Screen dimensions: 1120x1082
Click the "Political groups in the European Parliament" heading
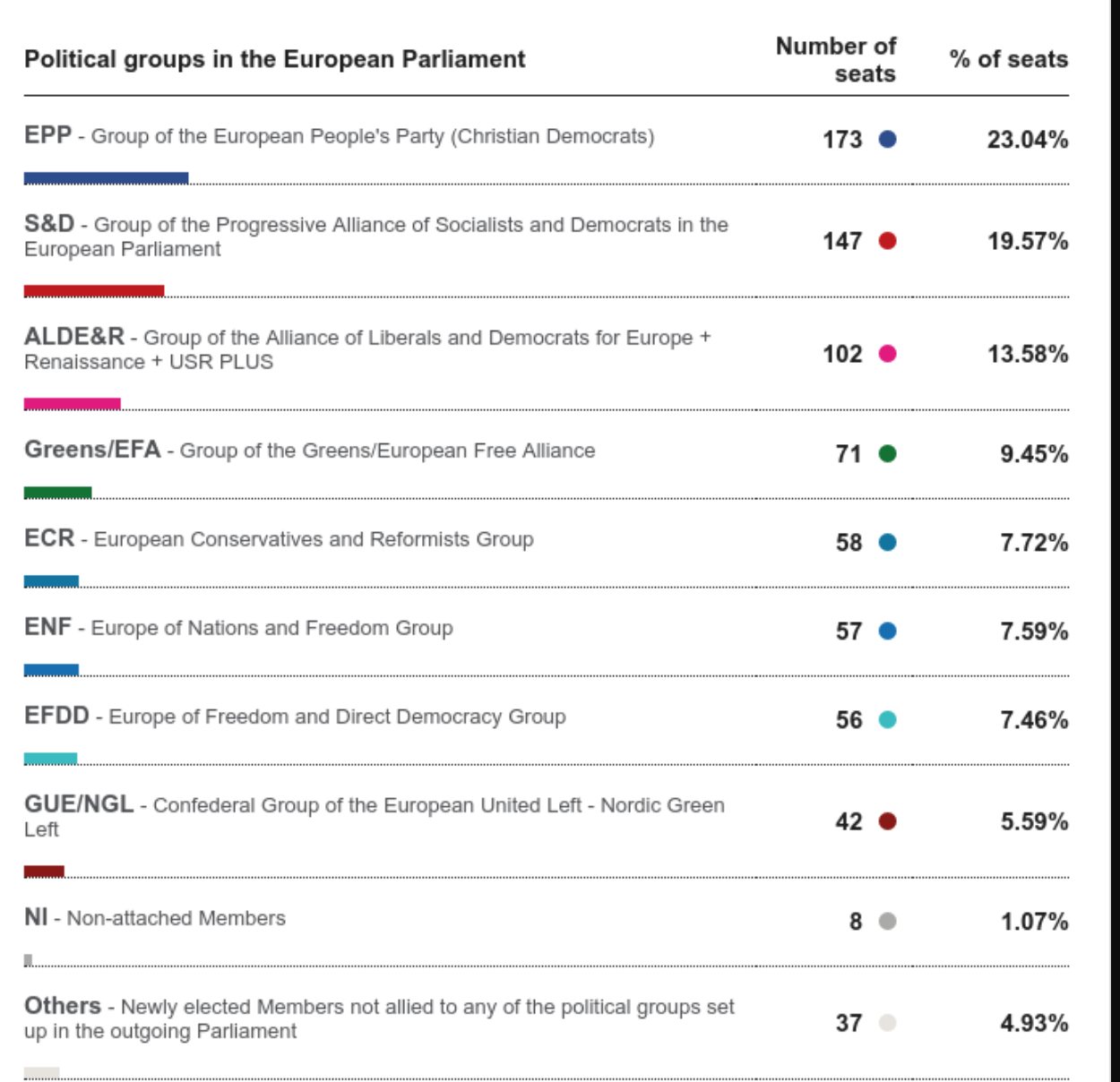click(x=274, y=59)
